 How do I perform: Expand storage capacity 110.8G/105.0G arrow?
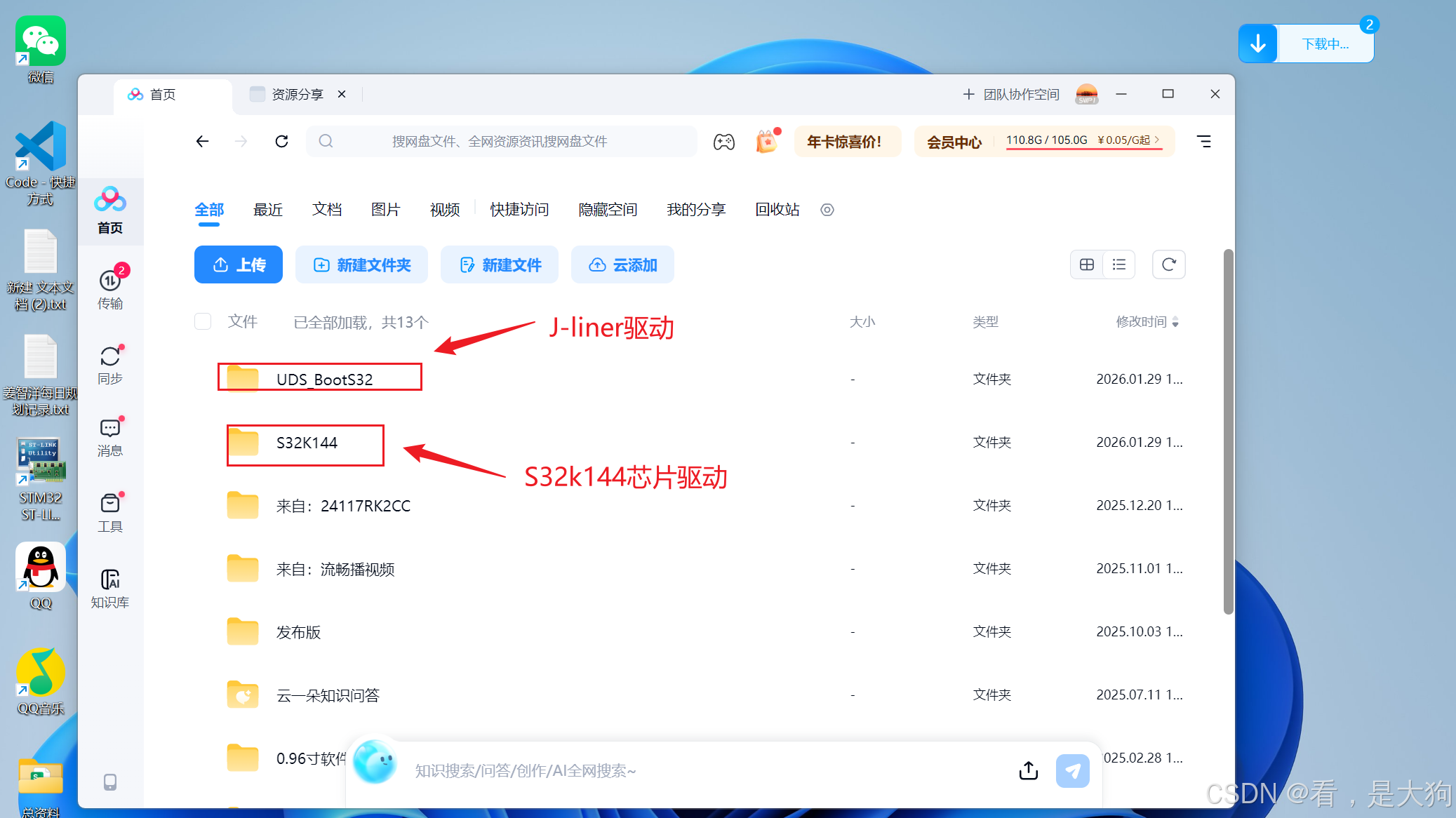point(1157,140)
